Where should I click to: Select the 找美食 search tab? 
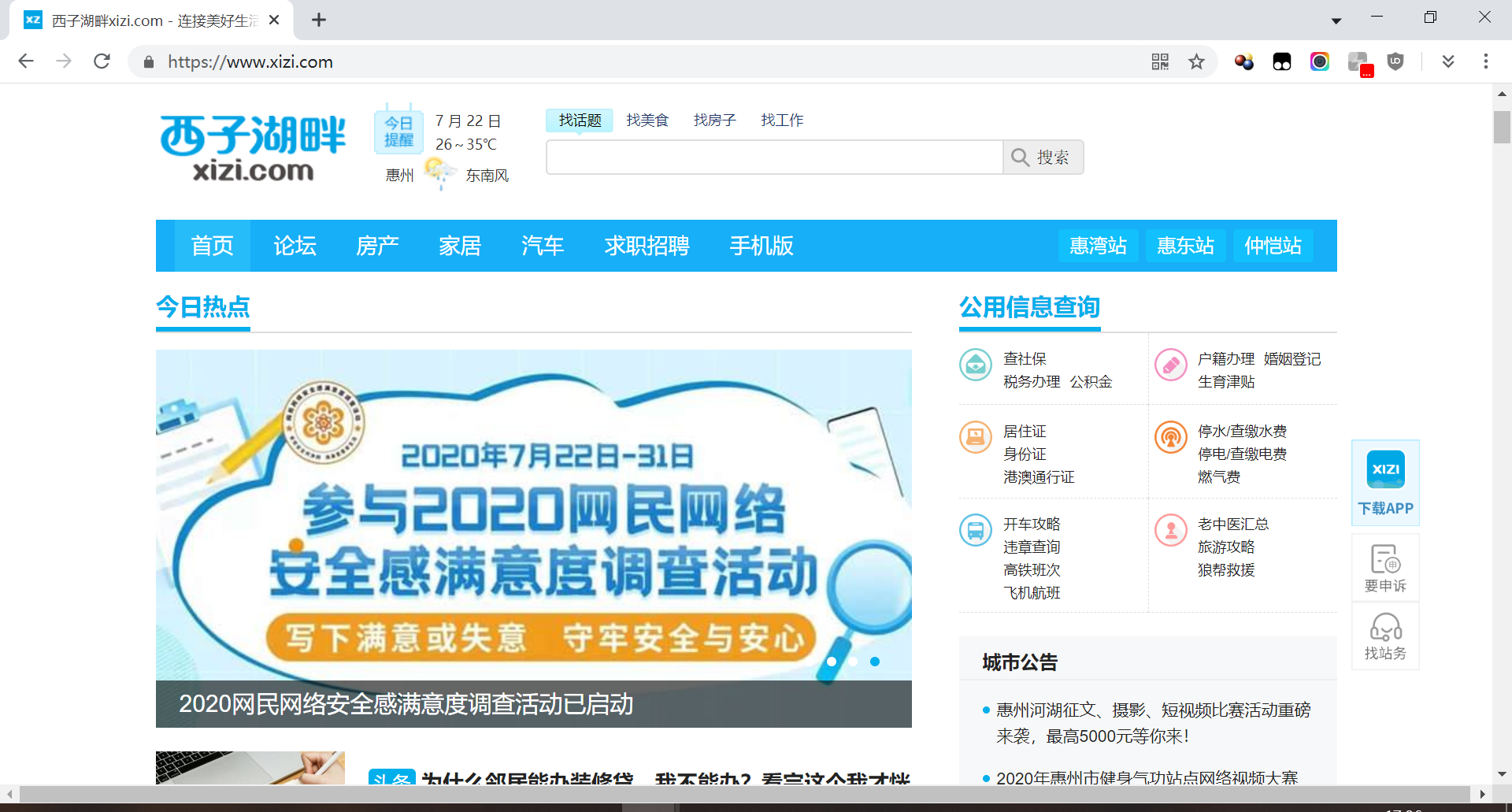(x=647, y=120)
